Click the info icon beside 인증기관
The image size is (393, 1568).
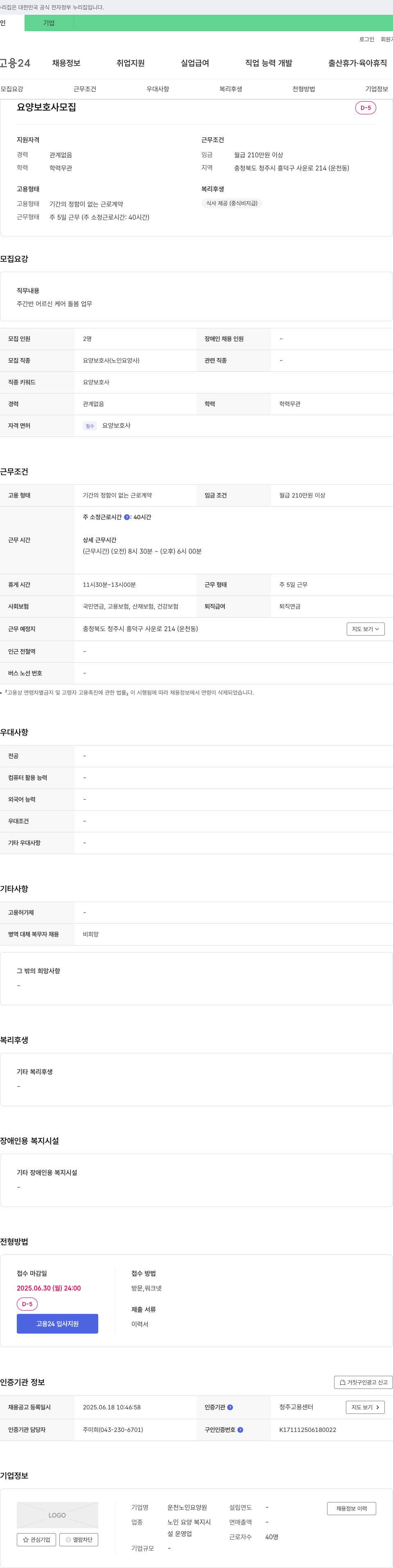pos(230,1407)
